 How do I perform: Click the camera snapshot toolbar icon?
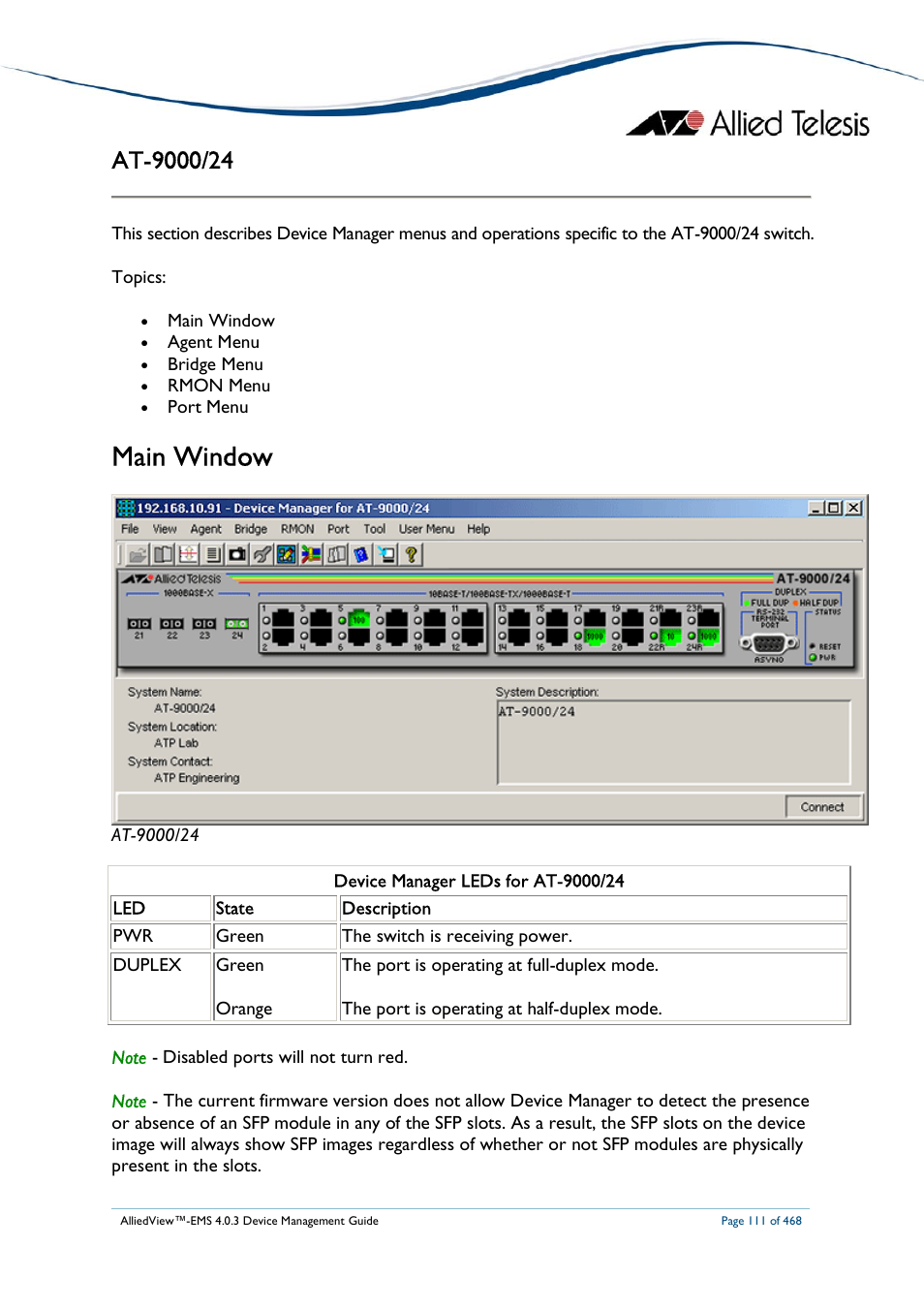click(237, 554)
